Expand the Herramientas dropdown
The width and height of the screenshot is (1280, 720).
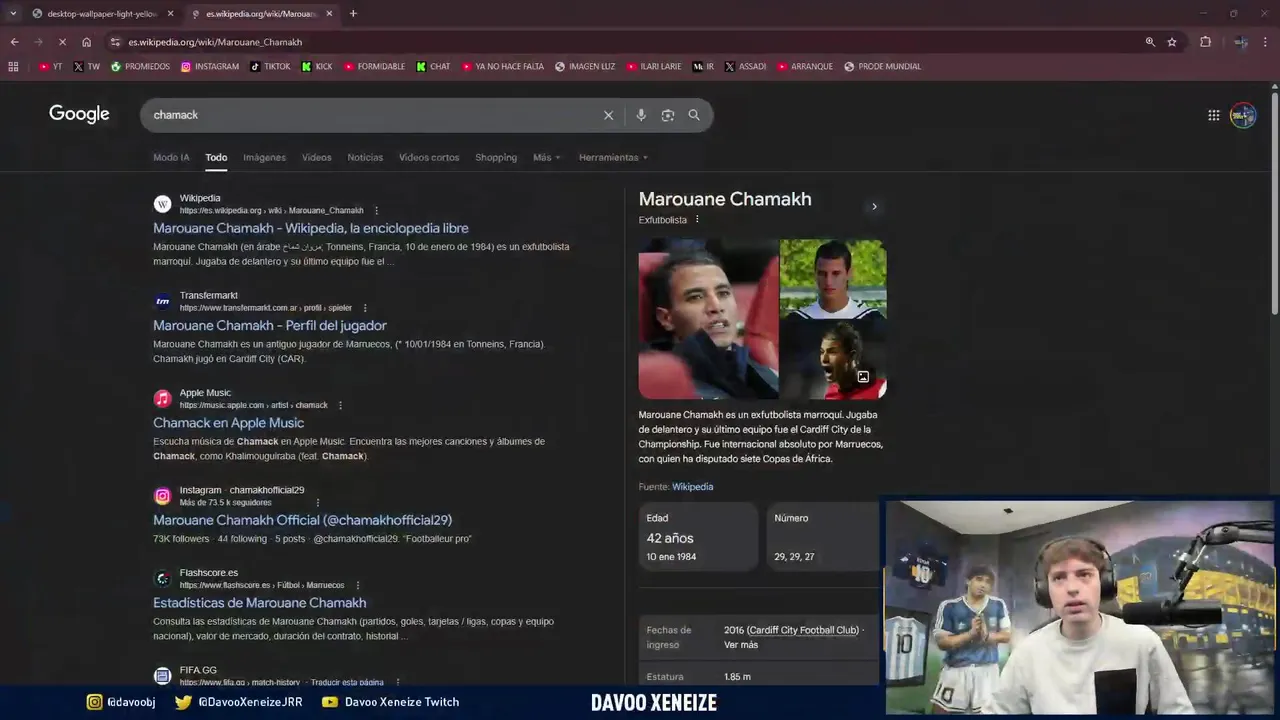click(x=613, y=157)
